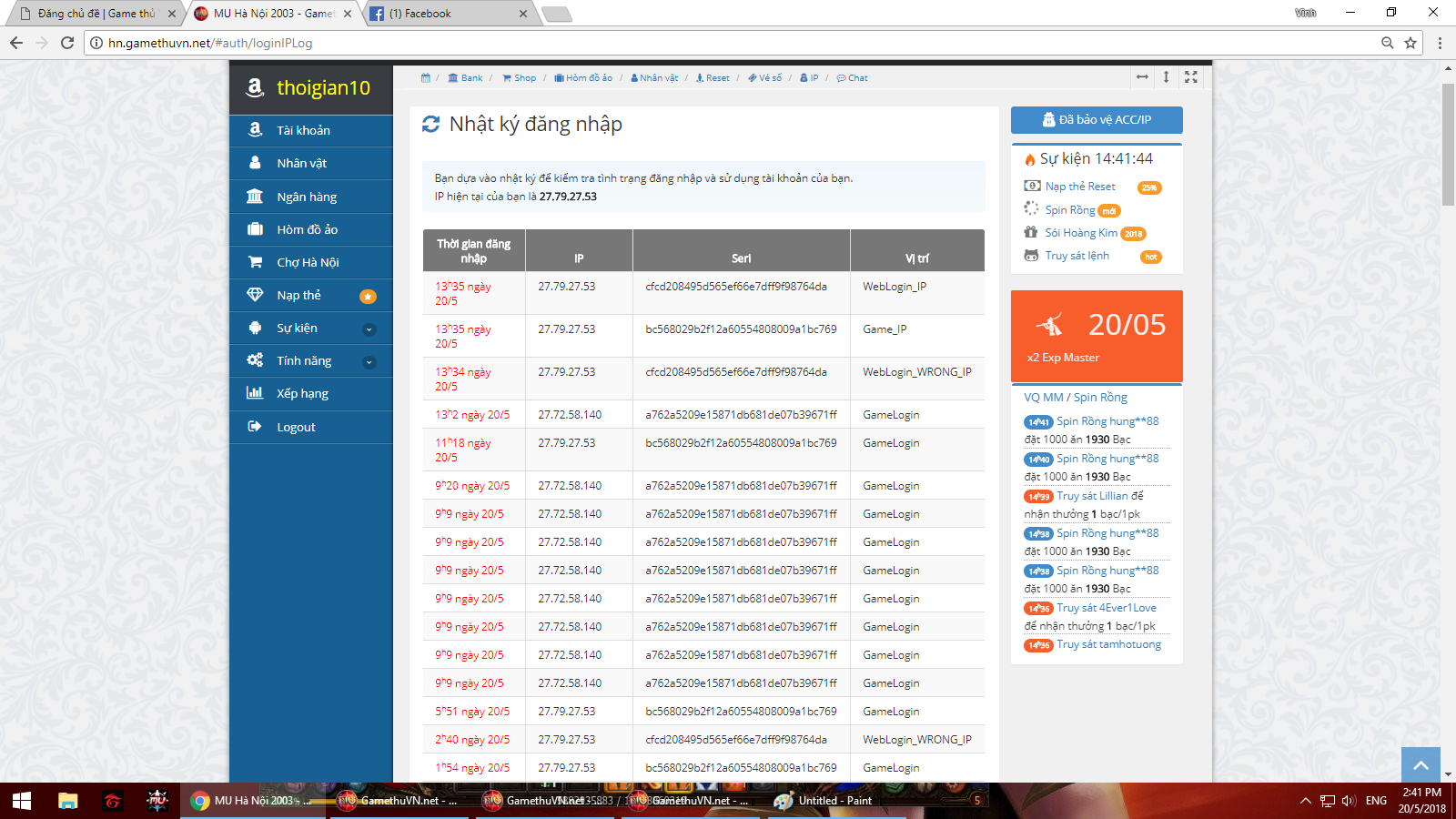Click the orange 20/05 x2 Exp Master banner
The image size is (1456, 819).
coord(1097,336)
